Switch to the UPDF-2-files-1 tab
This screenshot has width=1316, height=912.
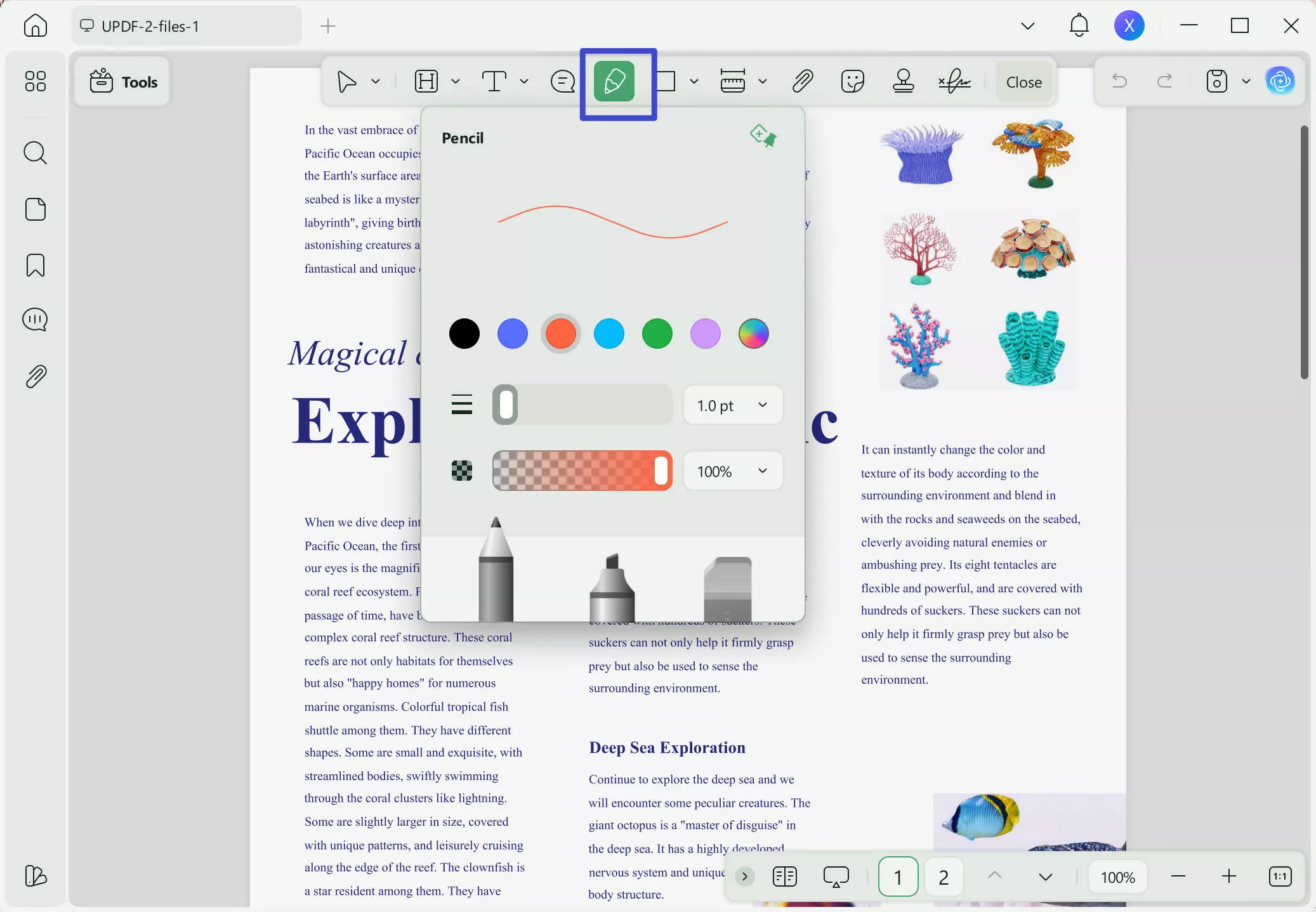[185, 25]
